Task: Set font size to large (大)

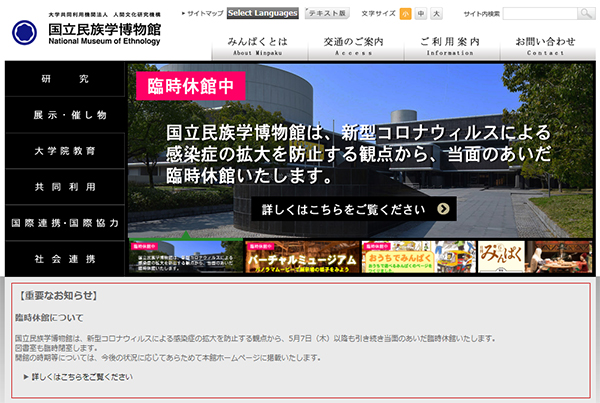Action: [436, 14]
